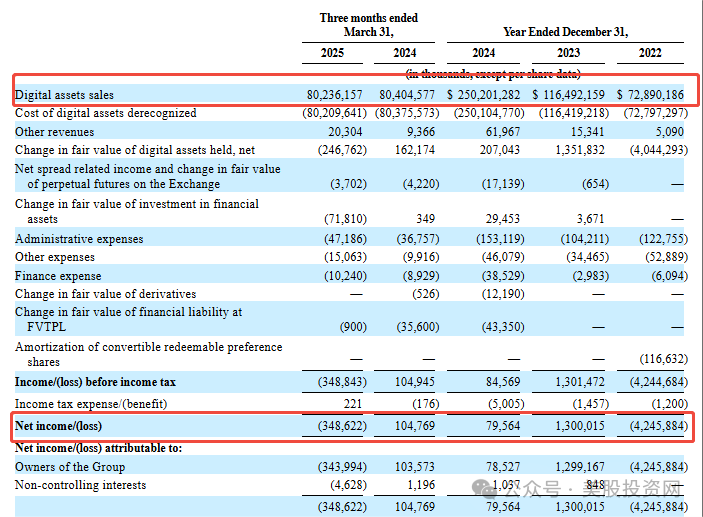Viewport: 703px width, 517px height.
Task: Select the value 80,404,577
Action: [407, 95]
